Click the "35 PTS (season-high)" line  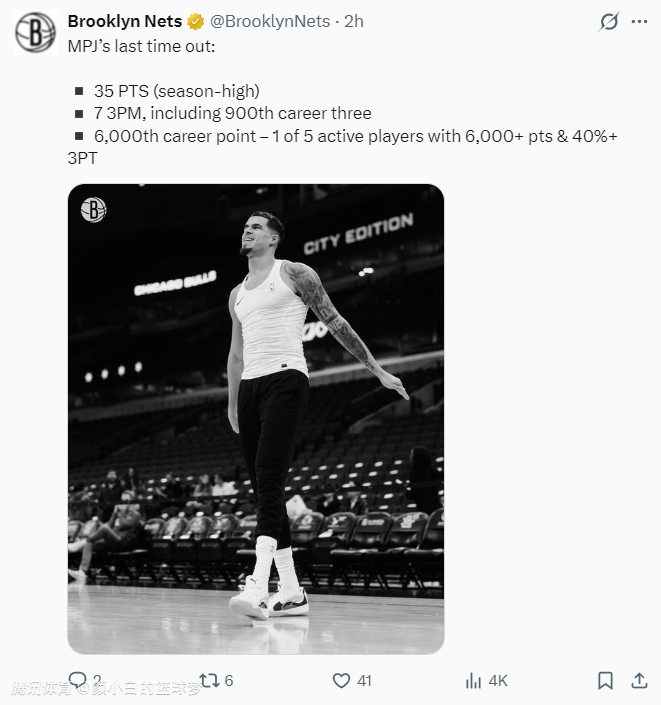coord(176,91)
